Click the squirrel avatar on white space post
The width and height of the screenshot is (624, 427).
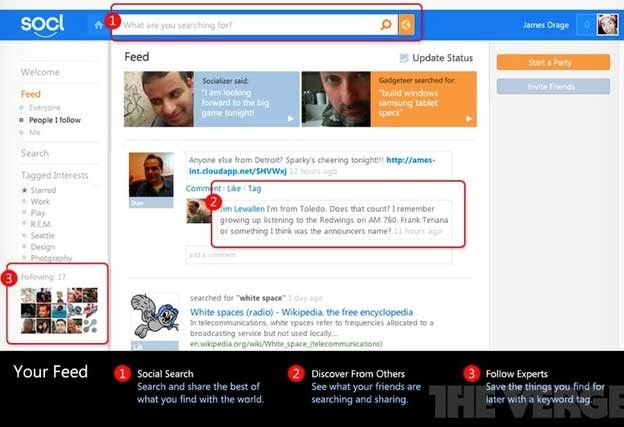click(155, 317)
